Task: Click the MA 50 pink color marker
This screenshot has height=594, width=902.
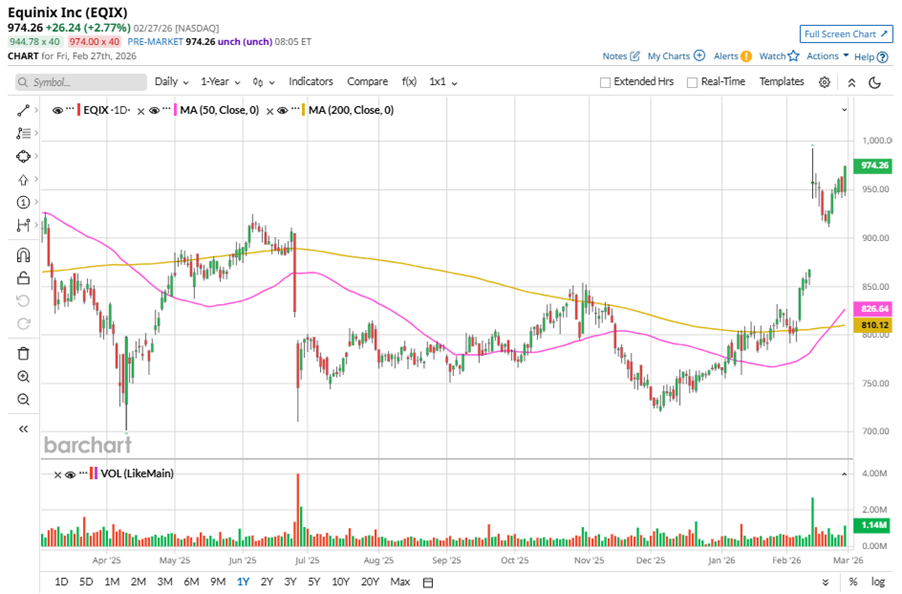Action: click(x=175, y=110)
